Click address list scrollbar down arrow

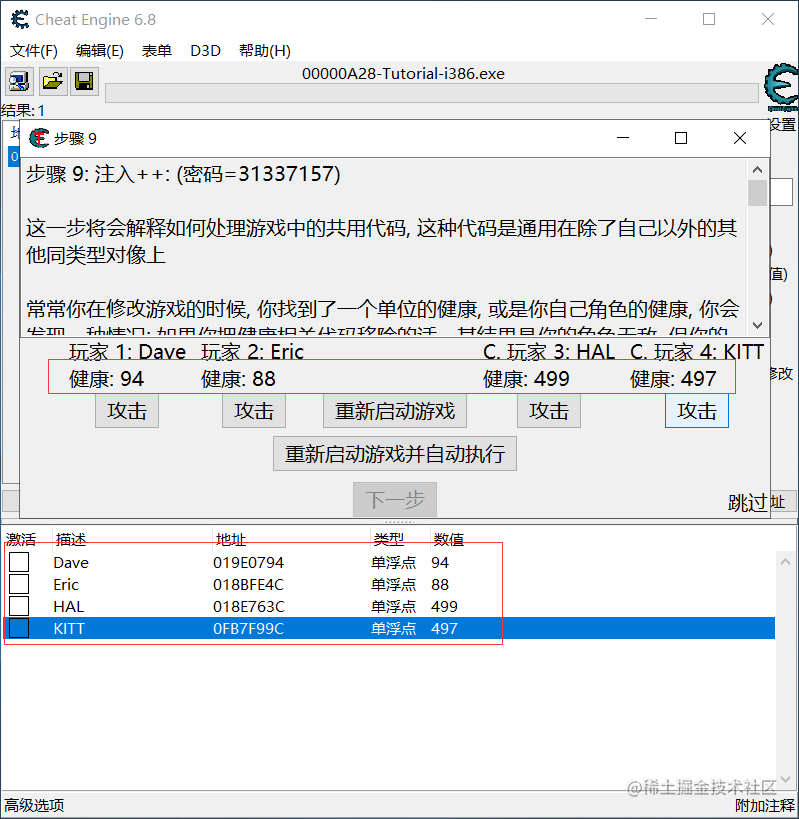click(x=785, y=780)
